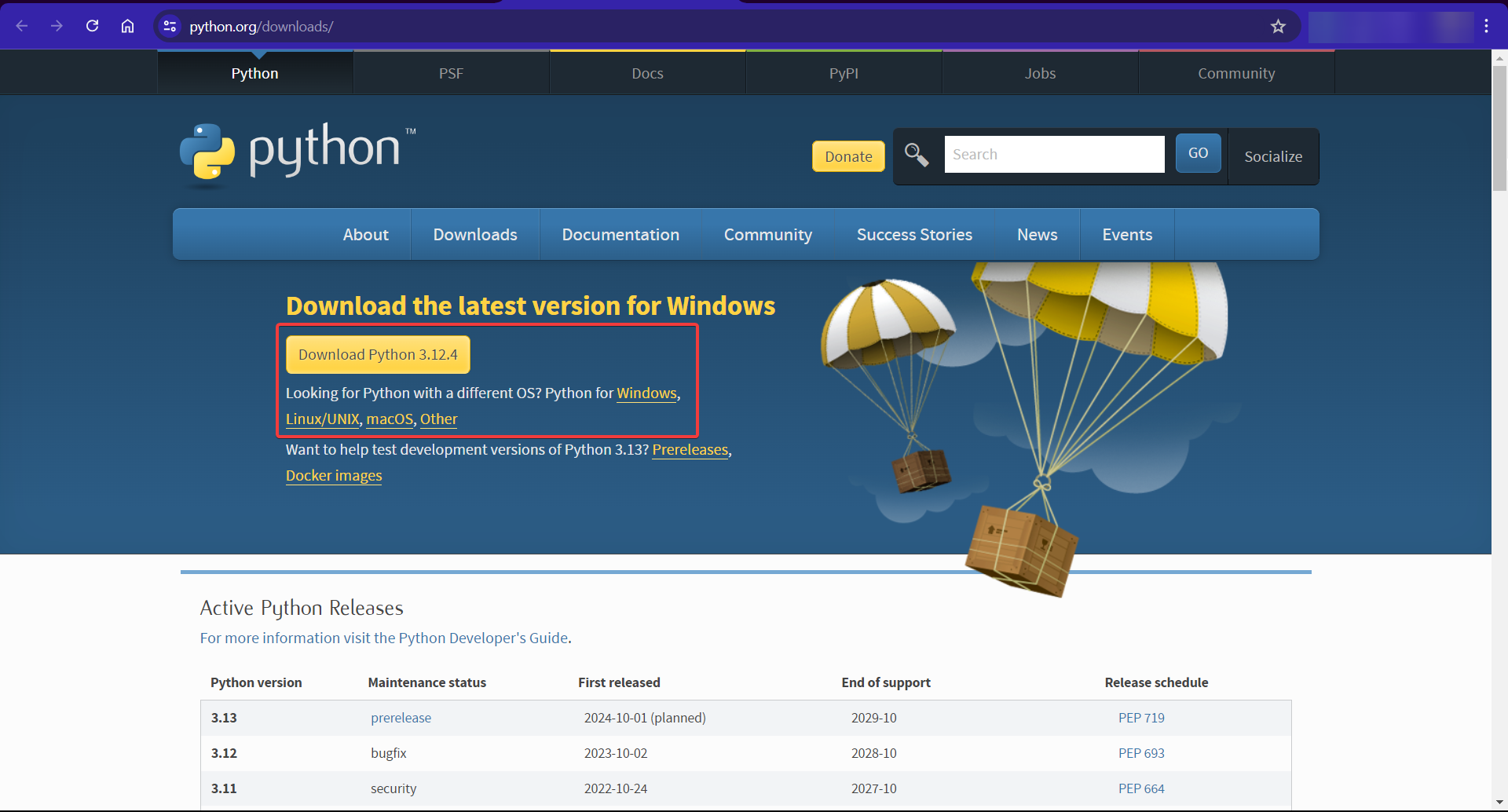Image resolution: width=1508 pixels, height=812 pixels.
Task: Open the Downloads menu item
Action: coord(474,234)
